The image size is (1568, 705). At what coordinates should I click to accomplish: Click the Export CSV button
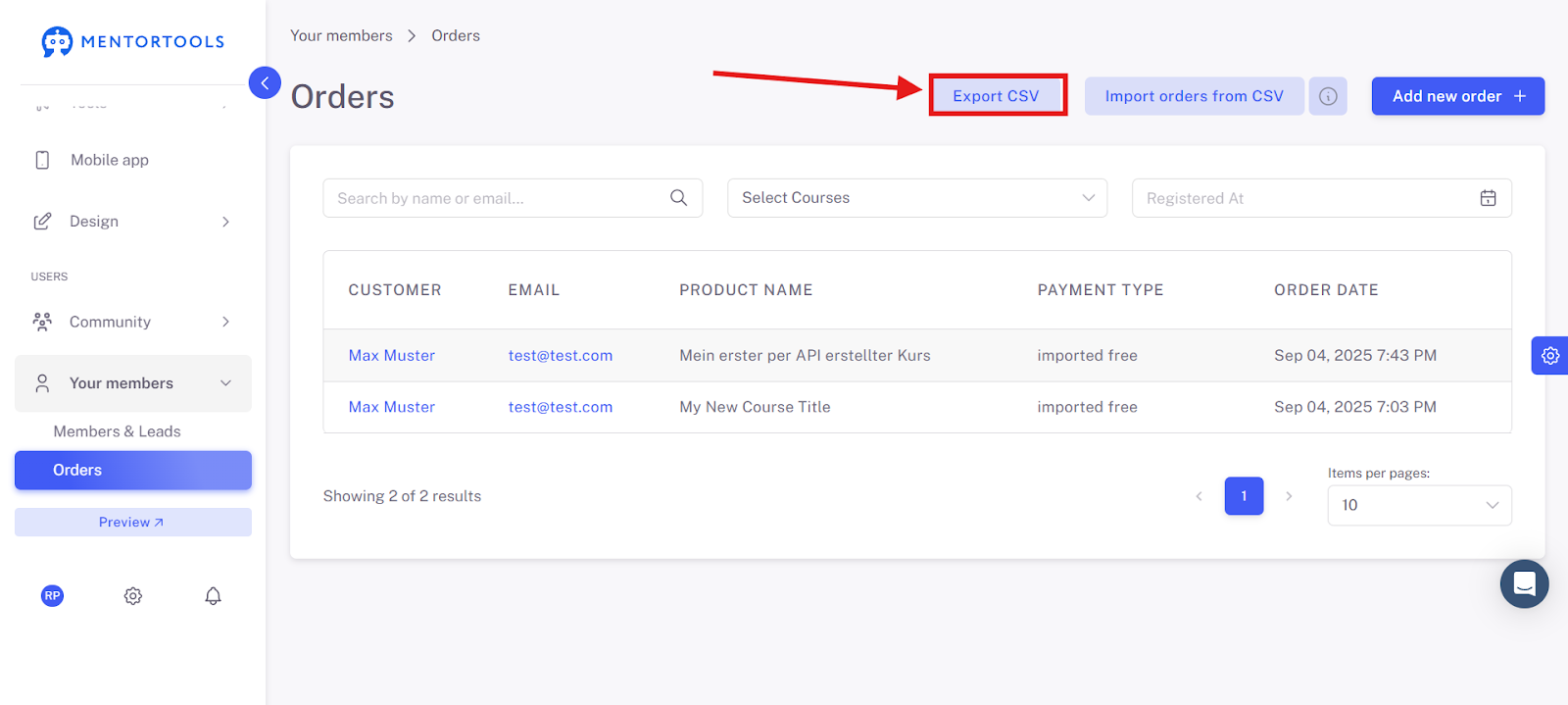997,96
